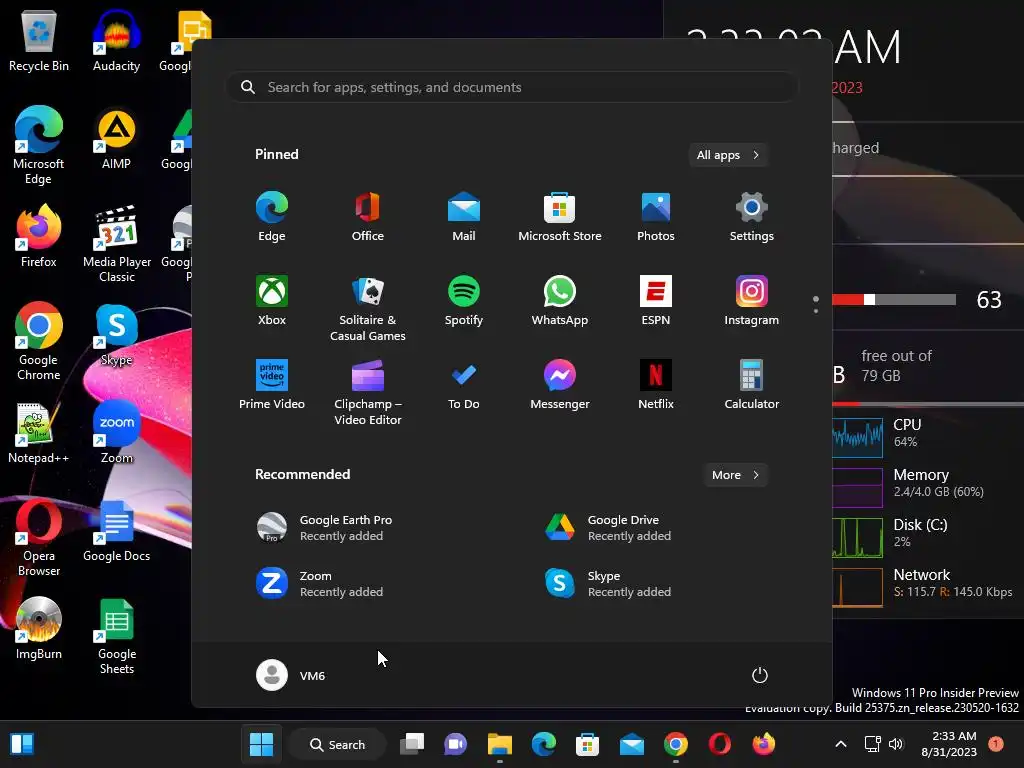Open the pinned Settings gear
Image resolution: width=1024 pixels, height=768 pixels.
tap(752, 217)
